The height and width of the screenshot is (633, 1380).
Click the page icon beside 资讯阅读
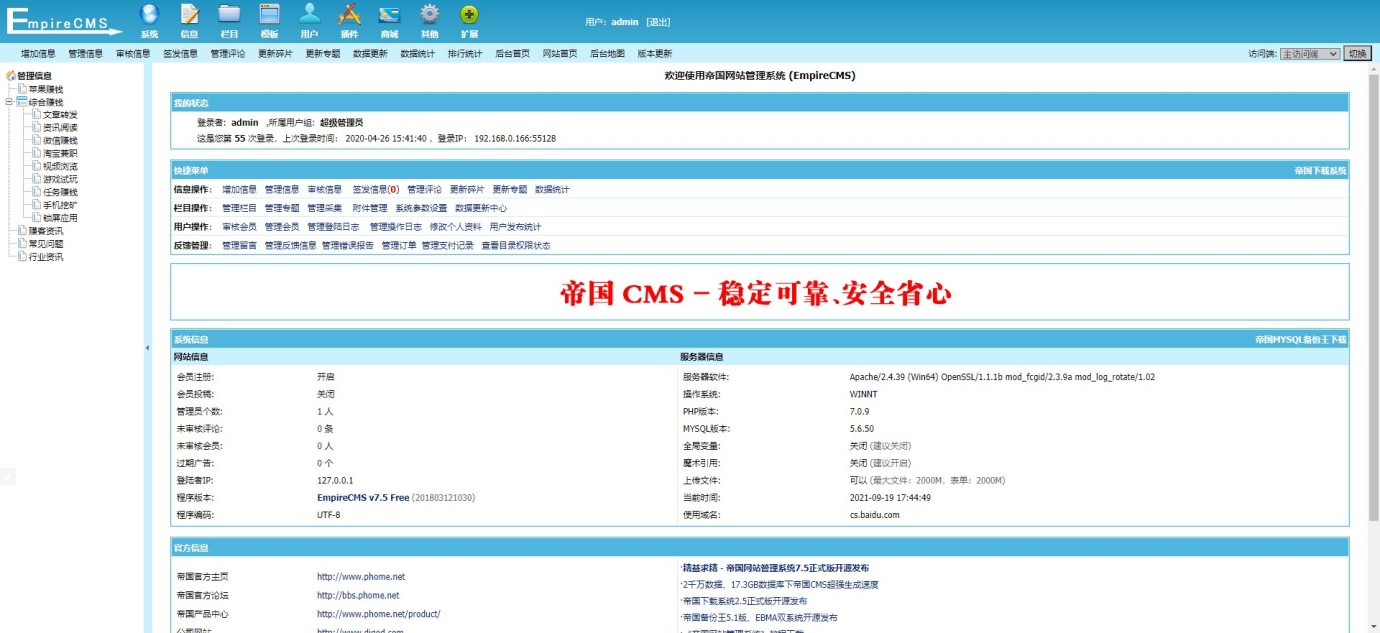(x=36, y=128)
